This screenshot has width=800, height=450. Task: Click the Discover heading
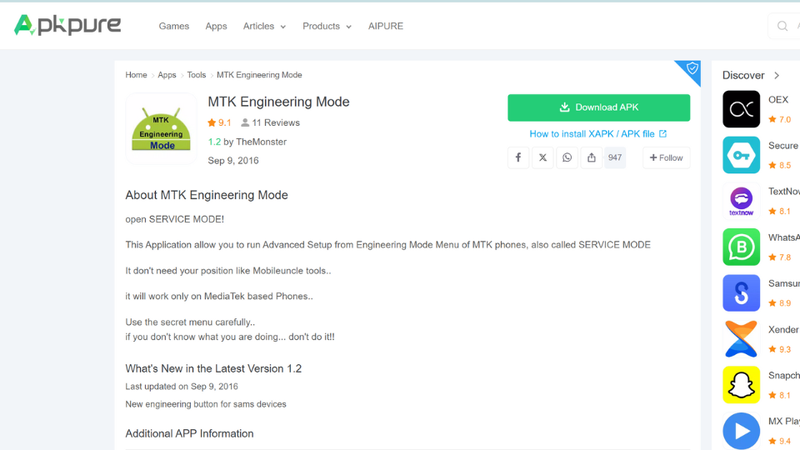click(743, 76)
